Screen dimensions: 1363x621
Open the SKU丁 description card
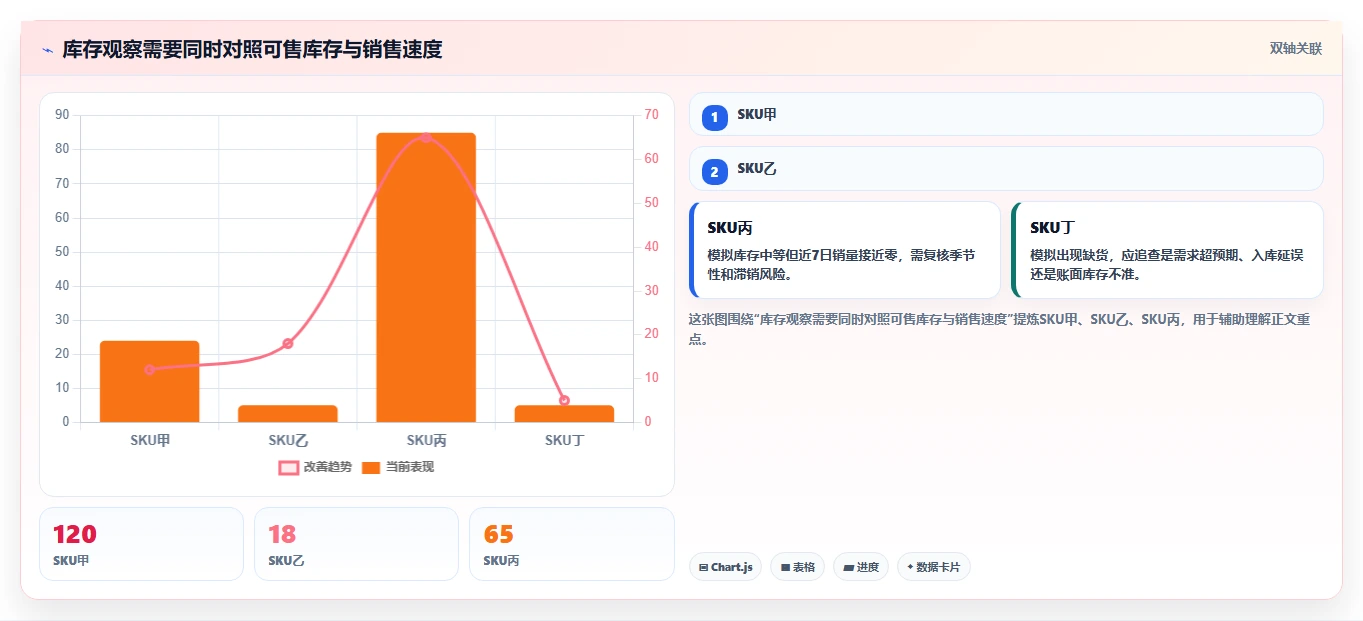coord(1168,250)
